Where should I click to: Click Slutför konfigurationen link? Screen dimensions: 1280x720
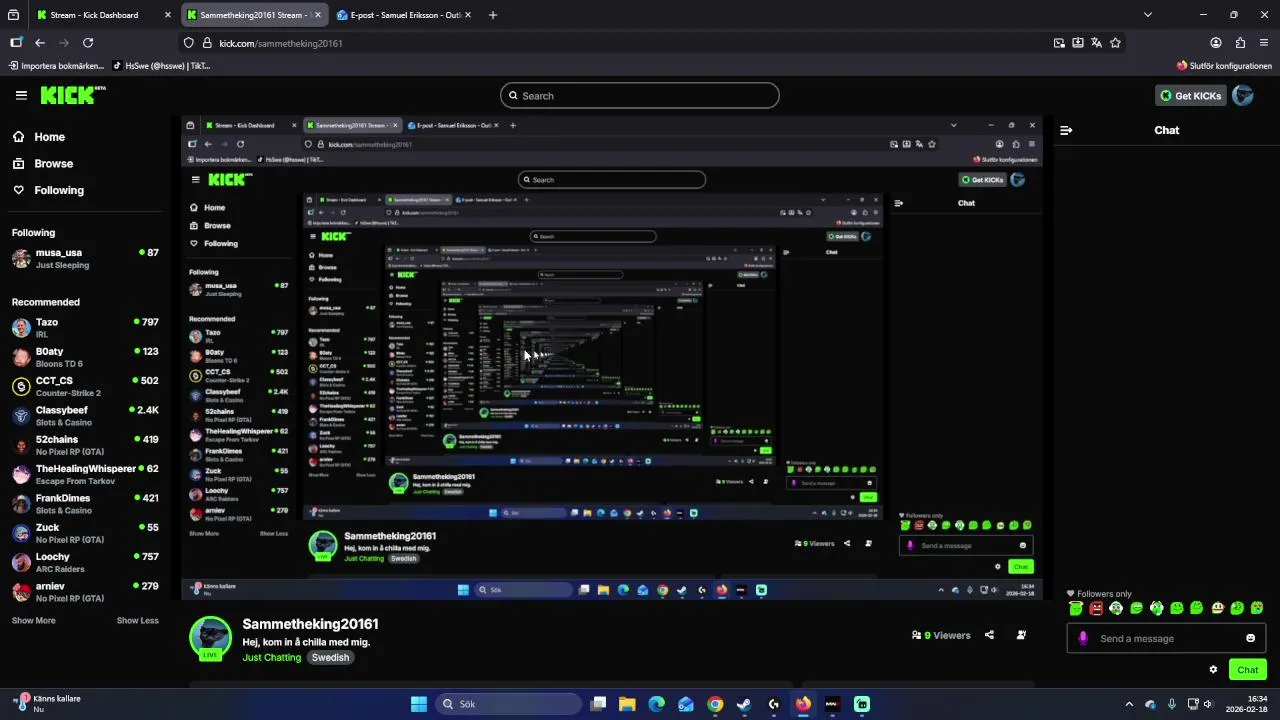click(x=1224, y=66)
